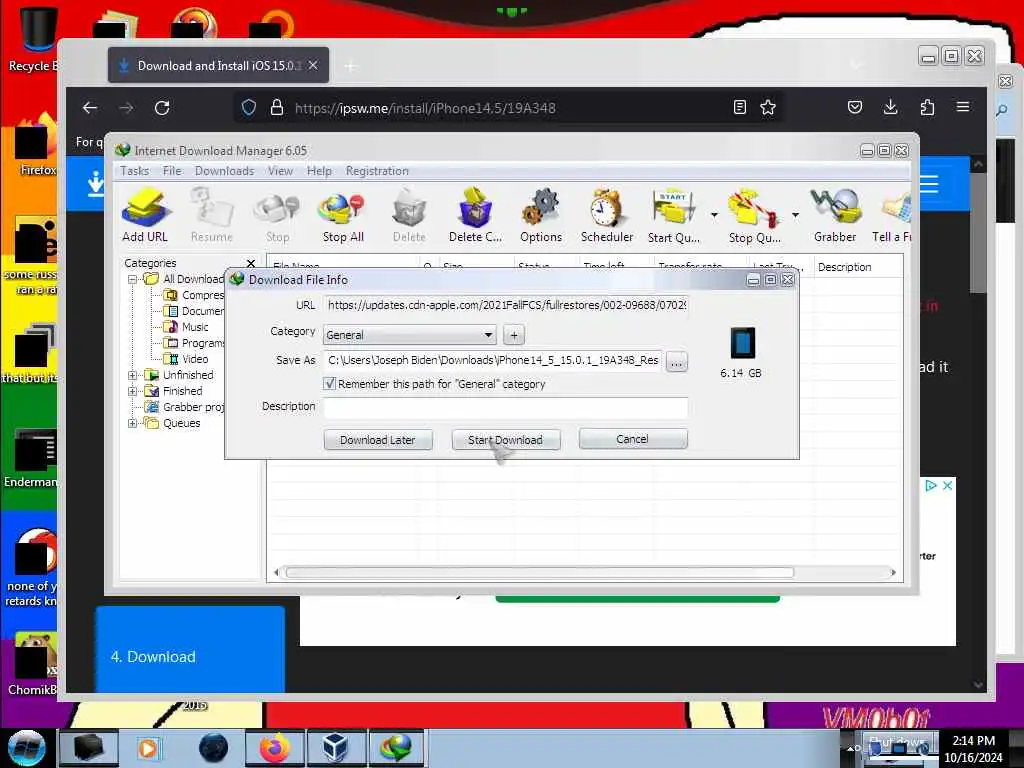Click the Download Later button
Screen dimensions: 1024x768
tap(377, 440)
